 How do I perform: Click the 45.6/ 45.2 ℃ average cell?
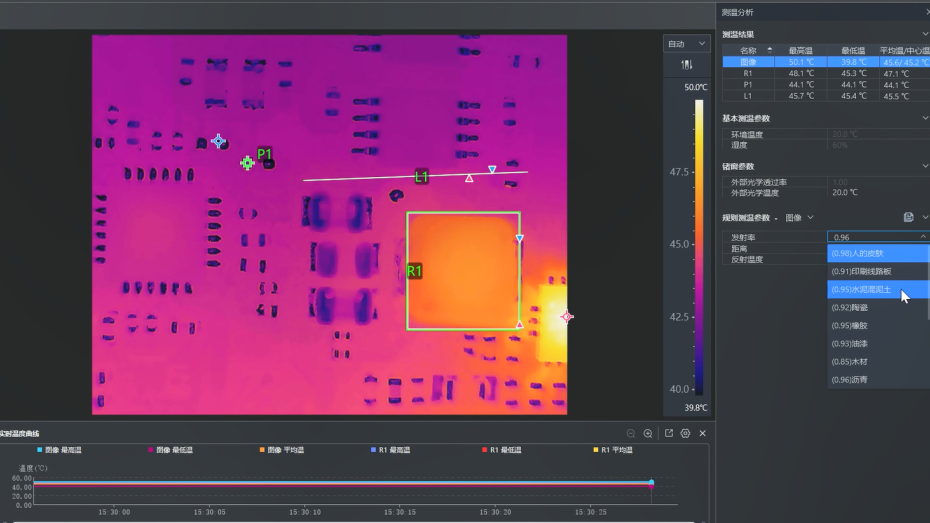[904, 62]
